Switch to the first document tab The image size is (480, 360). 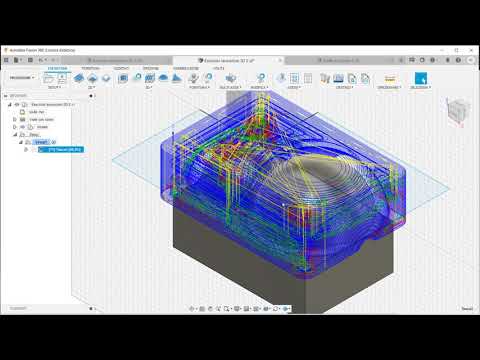117,60
